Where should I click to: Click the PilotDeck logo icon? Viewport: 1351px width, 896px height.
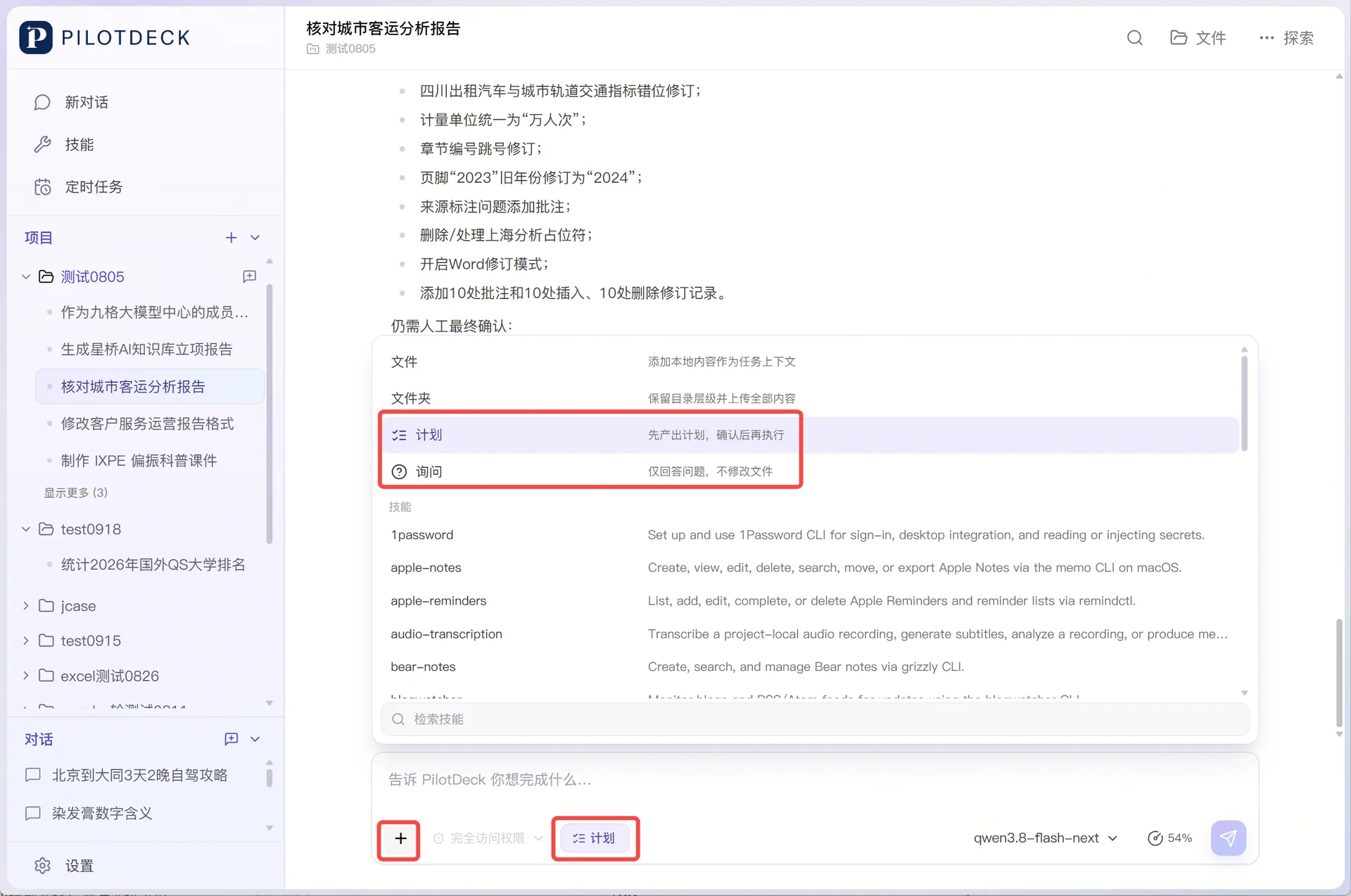36,37
